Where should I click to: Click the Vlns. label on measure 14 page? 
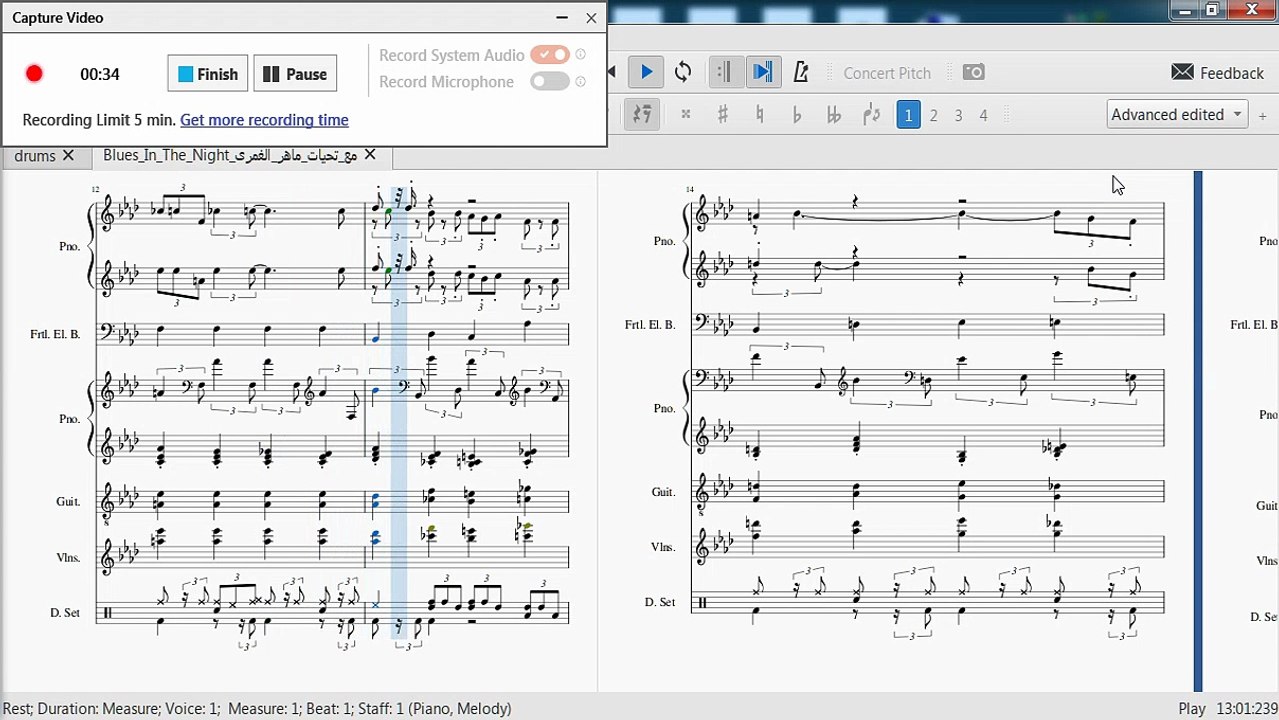point(663,547)
